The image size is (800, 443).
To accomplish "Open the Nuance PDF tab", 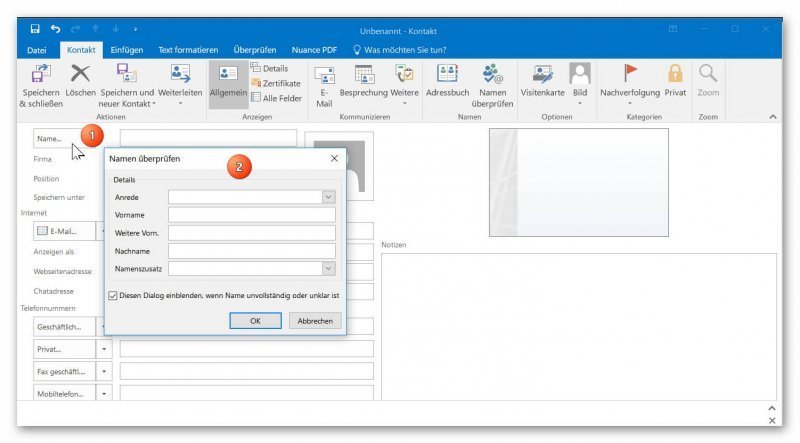I will (314, 50).
